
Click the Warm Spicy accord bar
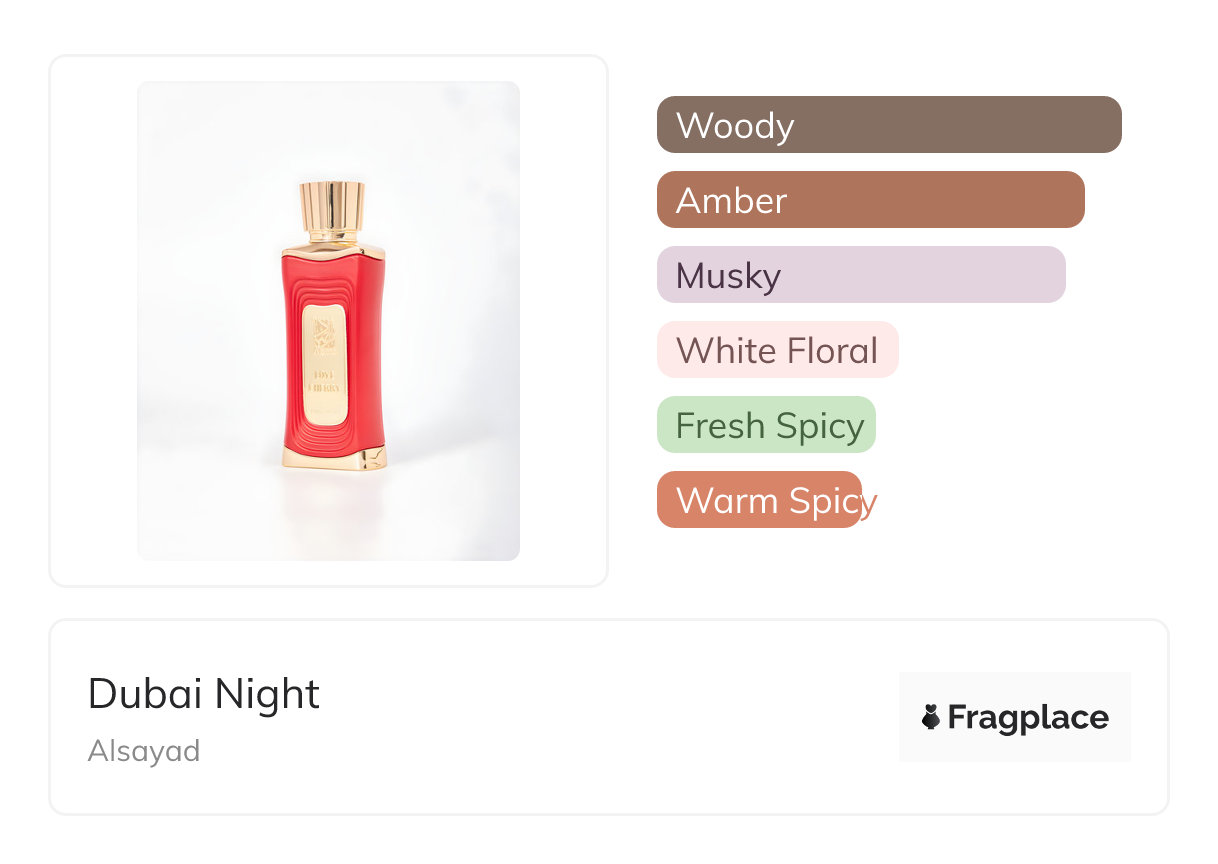[x=759, y=500]
